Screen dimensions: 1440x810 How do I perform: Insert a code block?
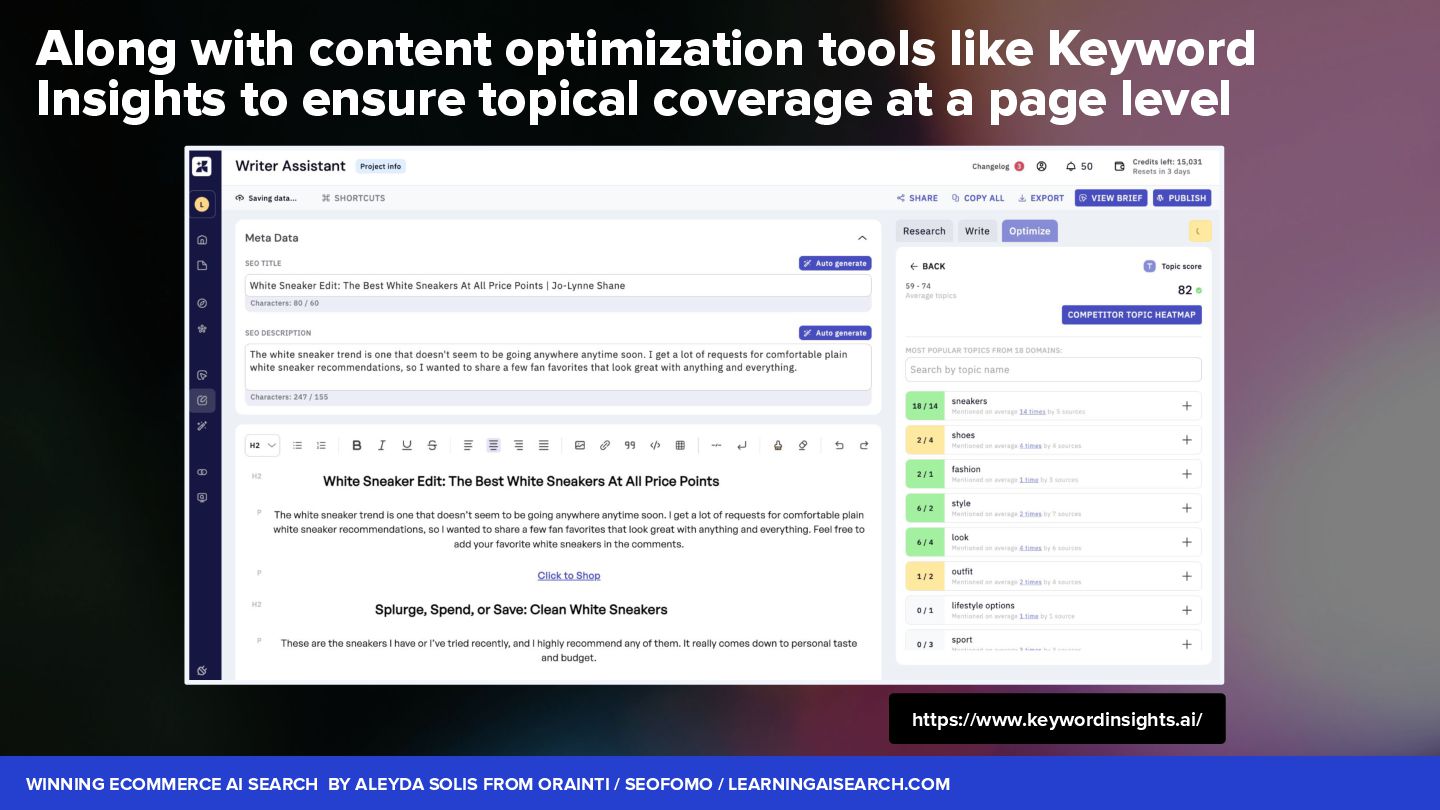(x=655, y=445)
